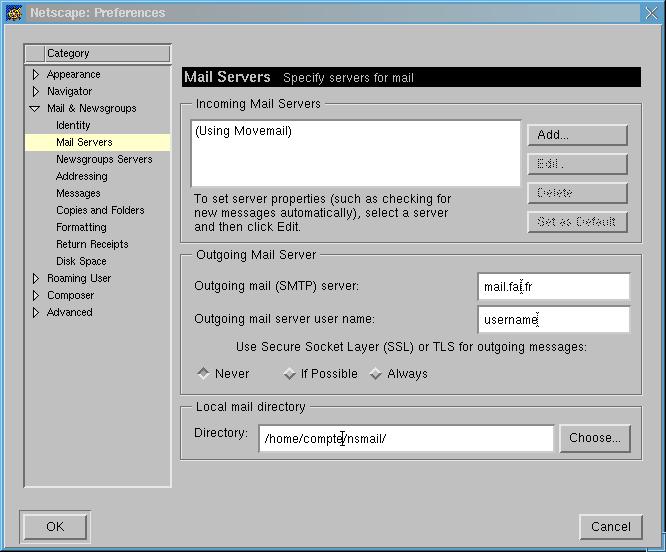The height and width of the screenshot is (552, 666).
Task: Select the Appearance tree item
Action: coord(73,74)
